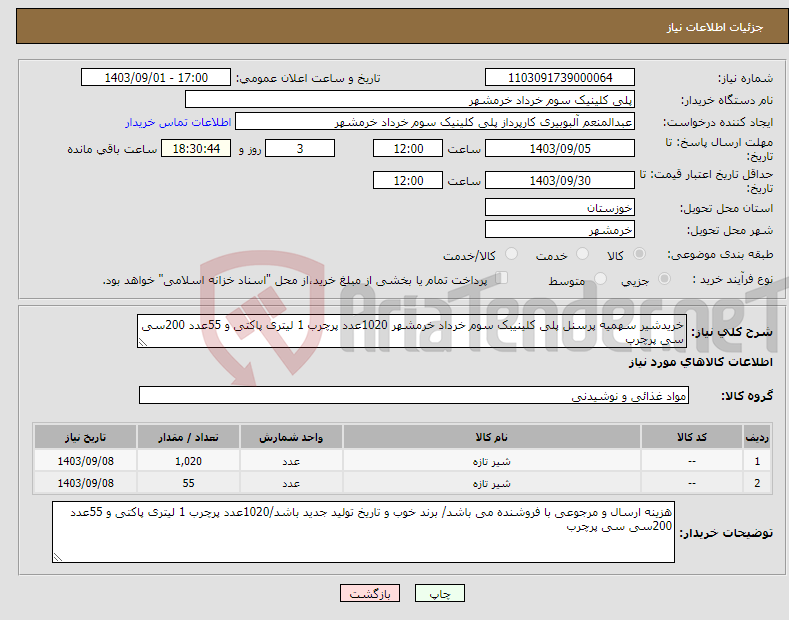Viewport: 789px width, 620px height.
Task: Click quantity cell 1,020 in row 1
Action: 188,461
